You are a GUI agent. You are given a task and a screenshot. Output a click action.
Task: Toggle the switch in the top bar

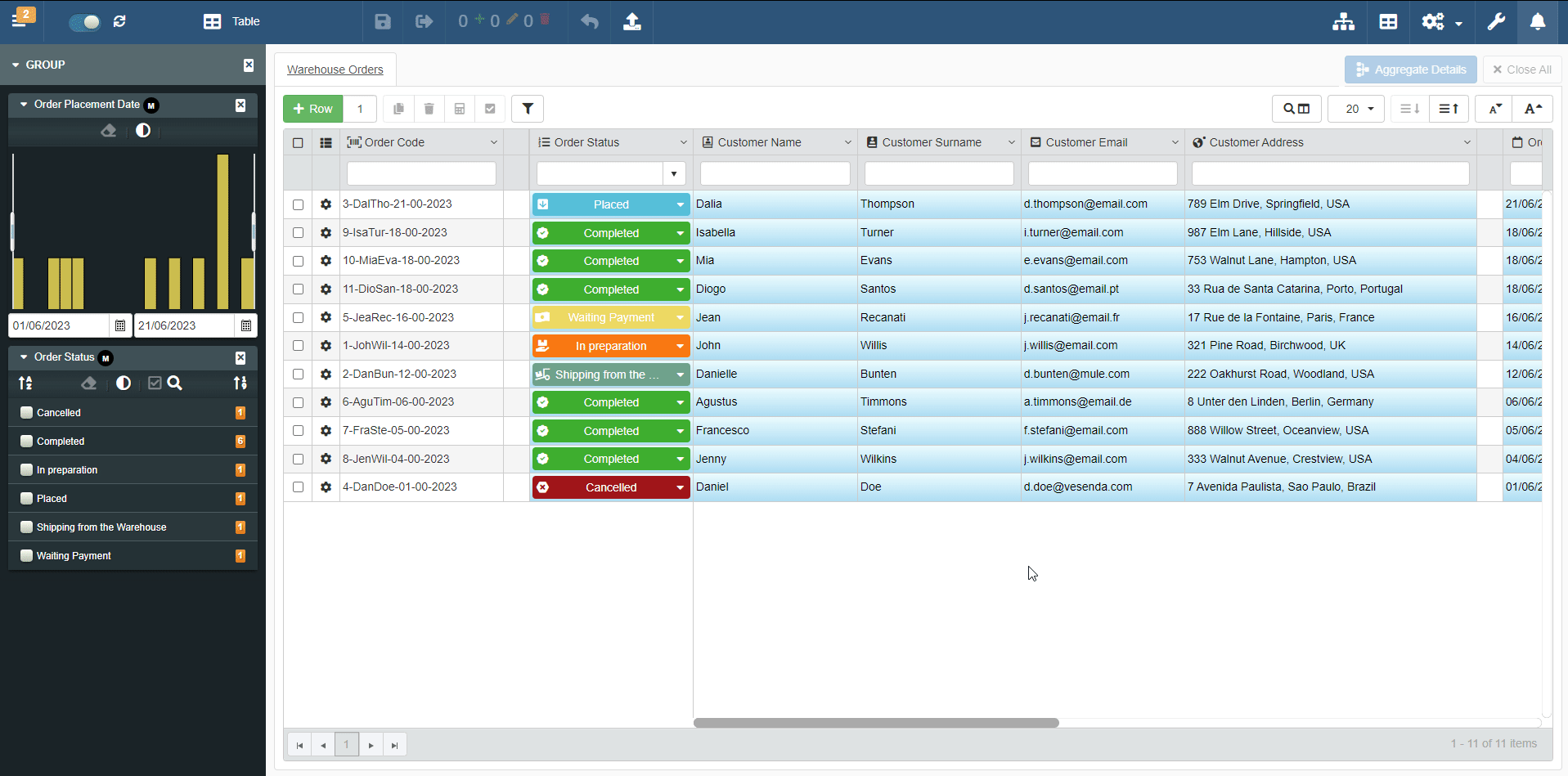84,22
